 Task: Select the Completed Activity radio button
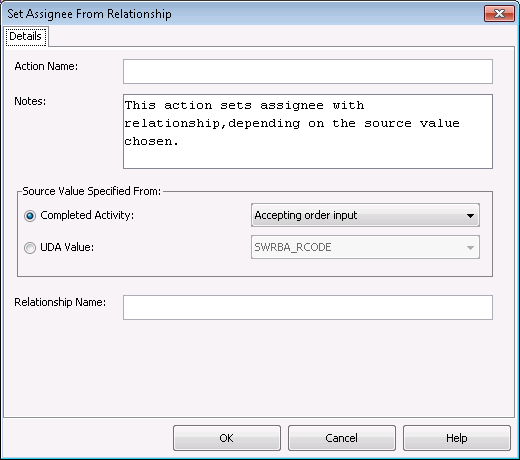[x=30, y=216]
